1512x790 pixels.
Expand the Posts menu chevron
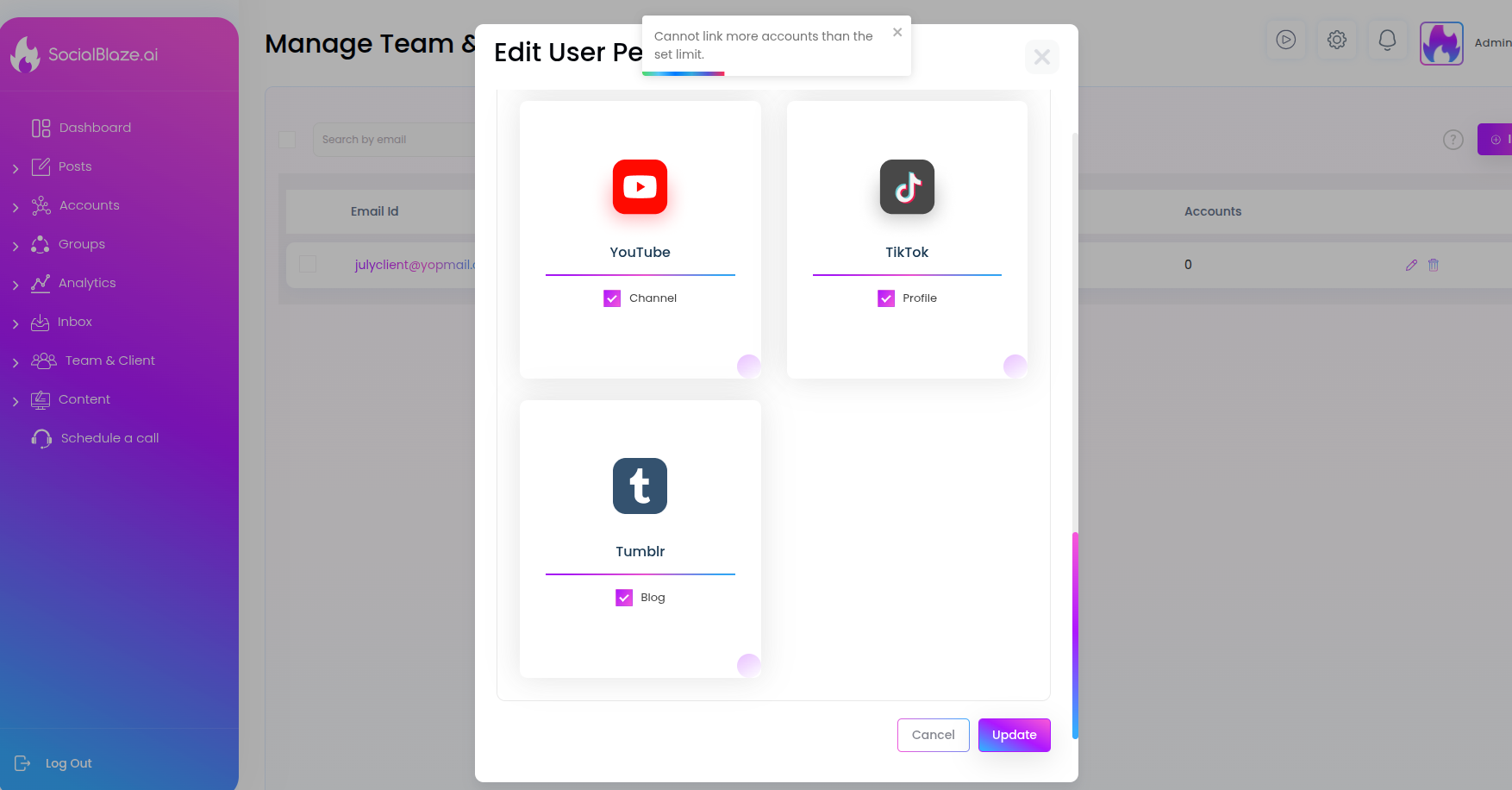point(16,168)
